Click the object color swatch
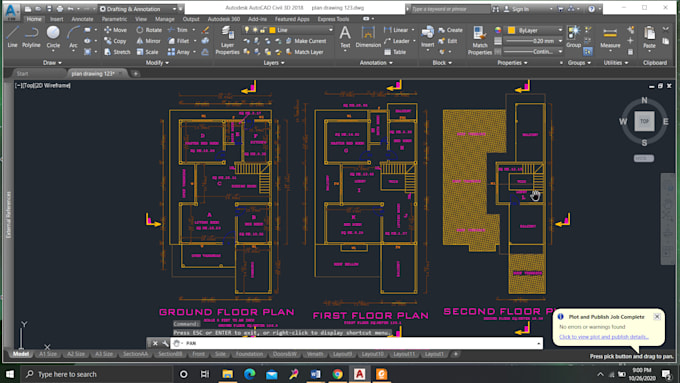The width and height of the screenshot is (680, 383). tap(511, 30)
